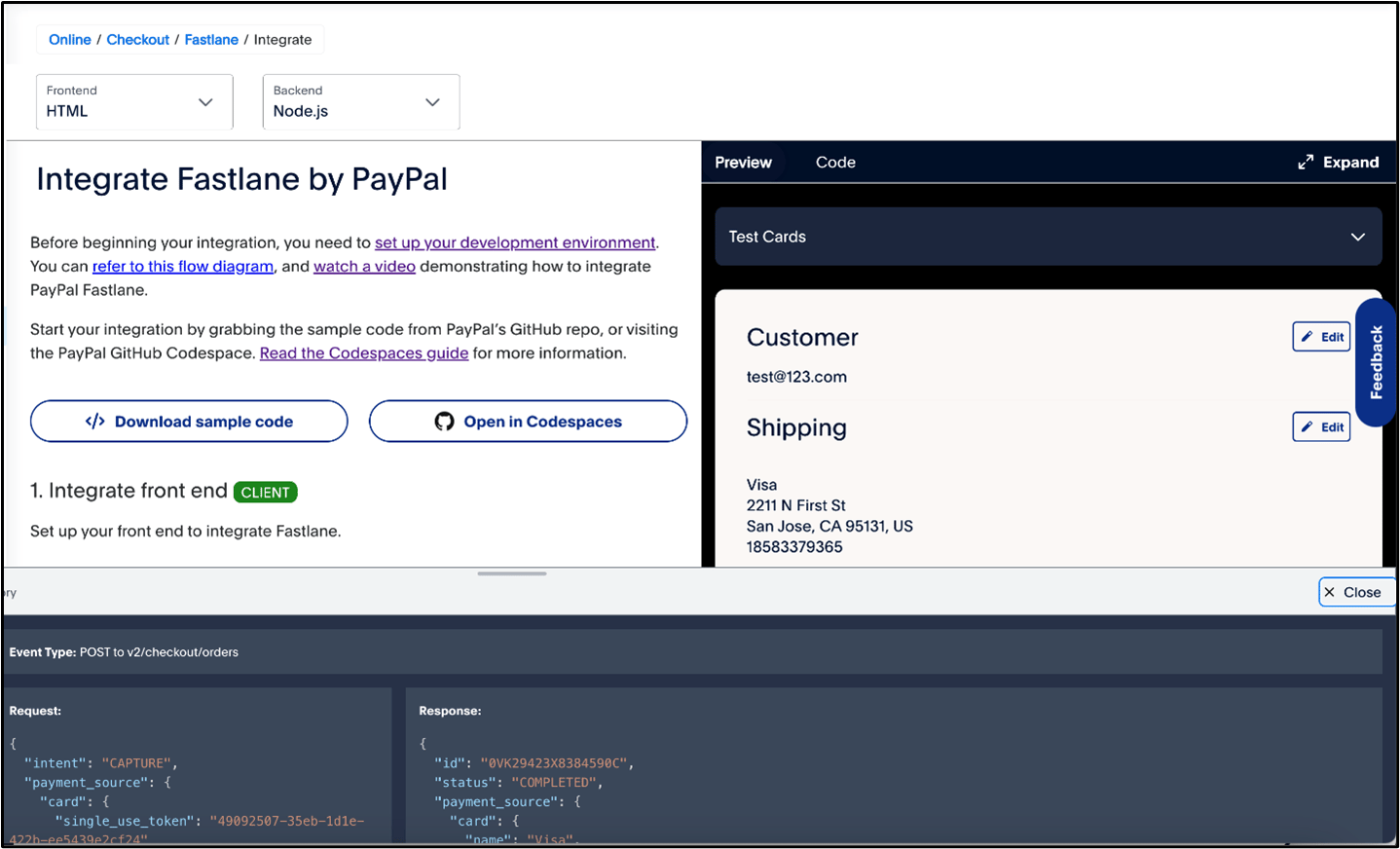Click the Online breadcrumb link
The height and width of the screenshot is (849, 1400).
70,40
